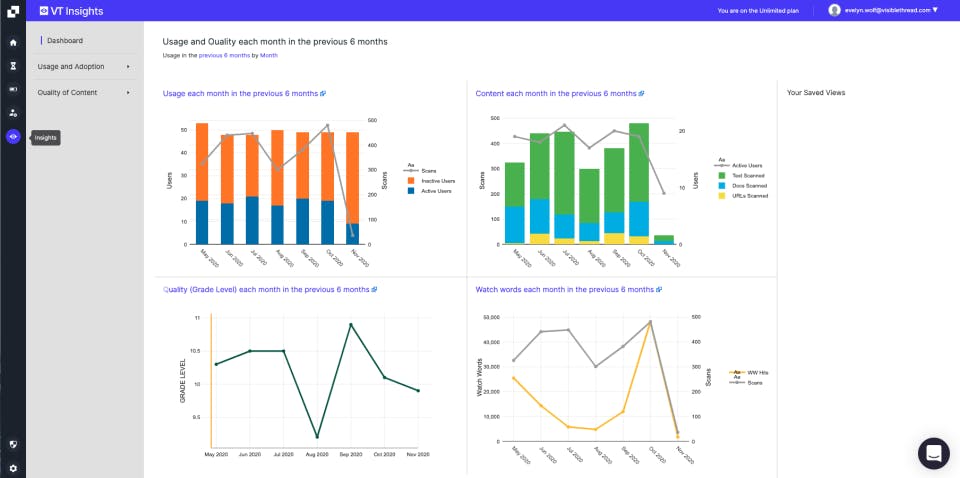Click the 'previous 6 months' link
Viewport: 960px width, 478px height.
pos(224,55)
